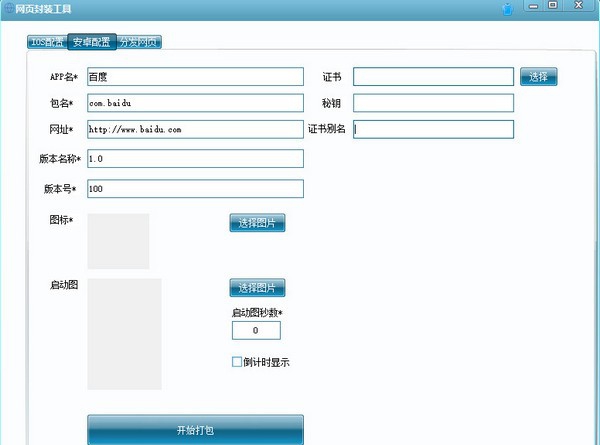Maximize the 网页封装工具 window
Viewport: 600px width, 445px height.
553,5
